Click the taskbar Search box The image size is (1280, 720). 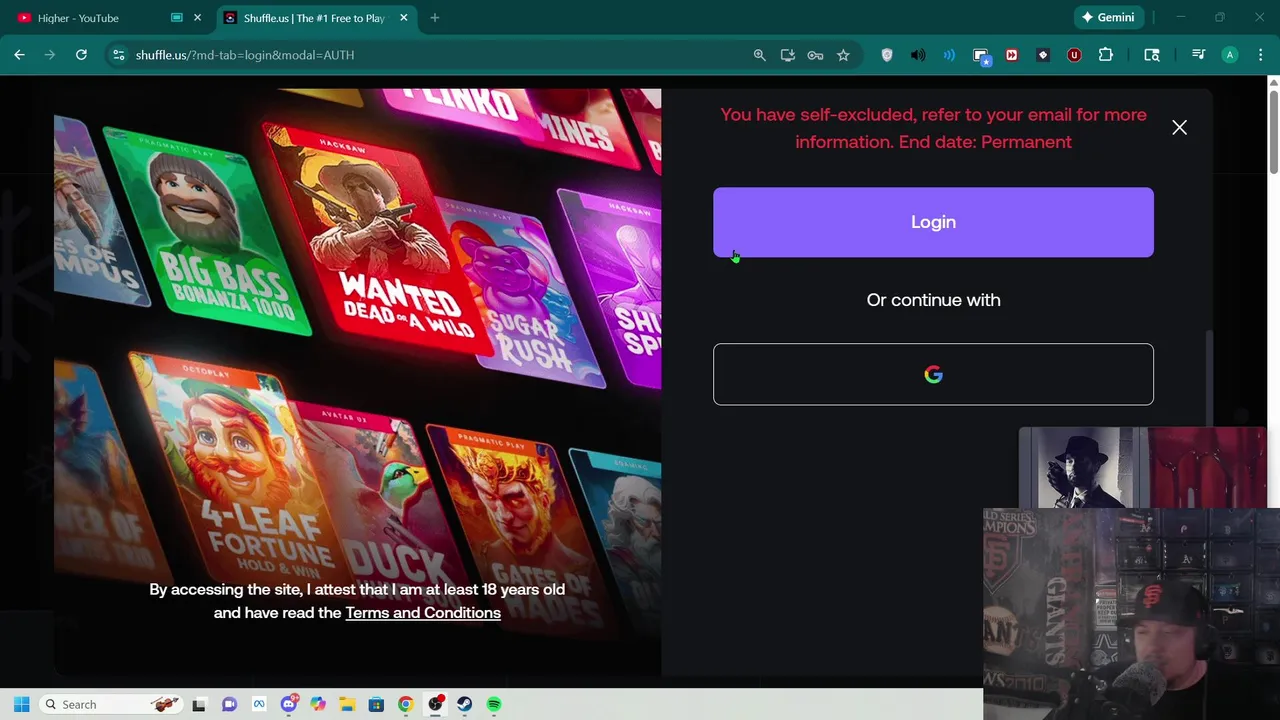pyautogui.click(x=112, y=704)
